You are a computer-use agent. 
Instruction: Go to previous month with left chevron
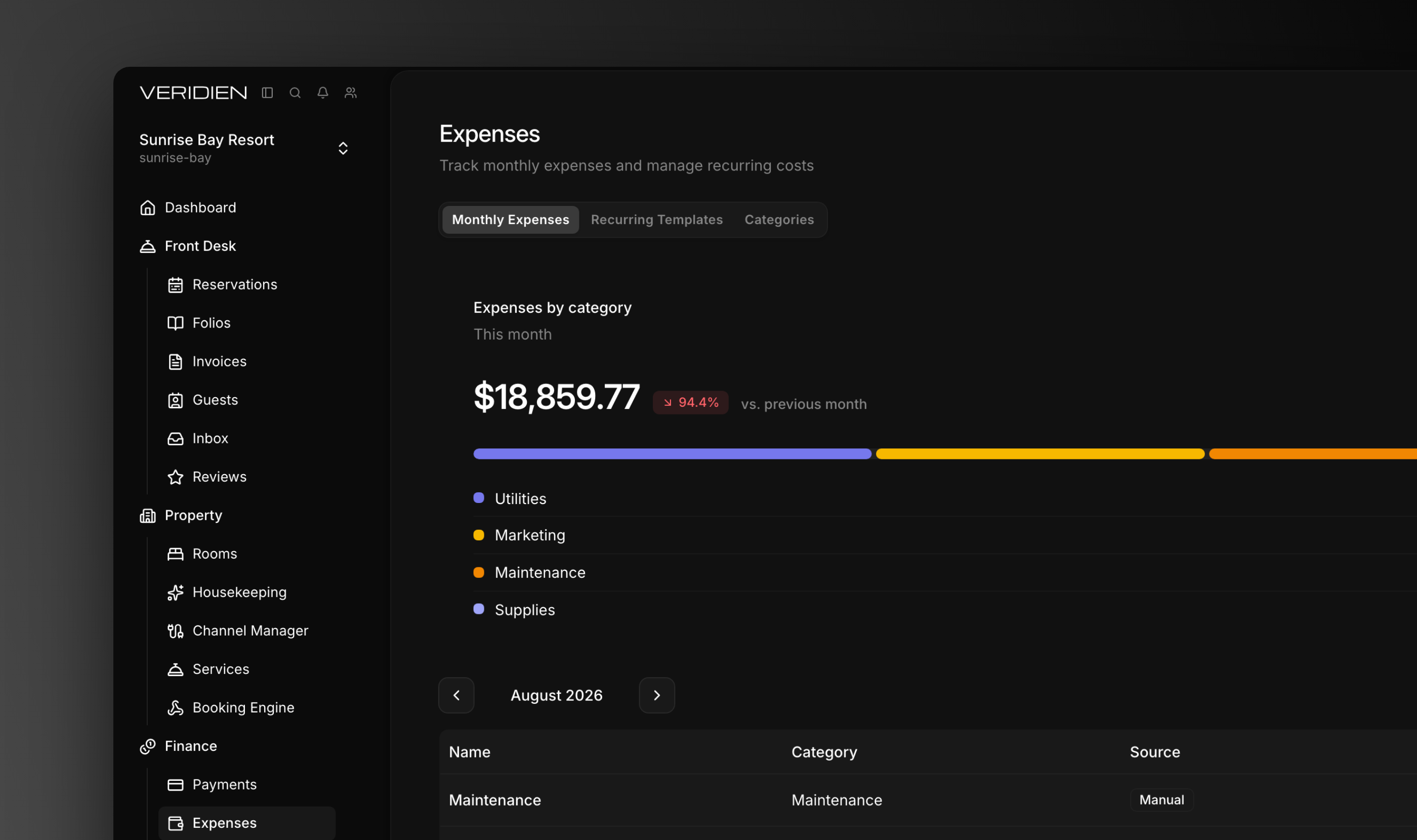[x=456, y=695]
